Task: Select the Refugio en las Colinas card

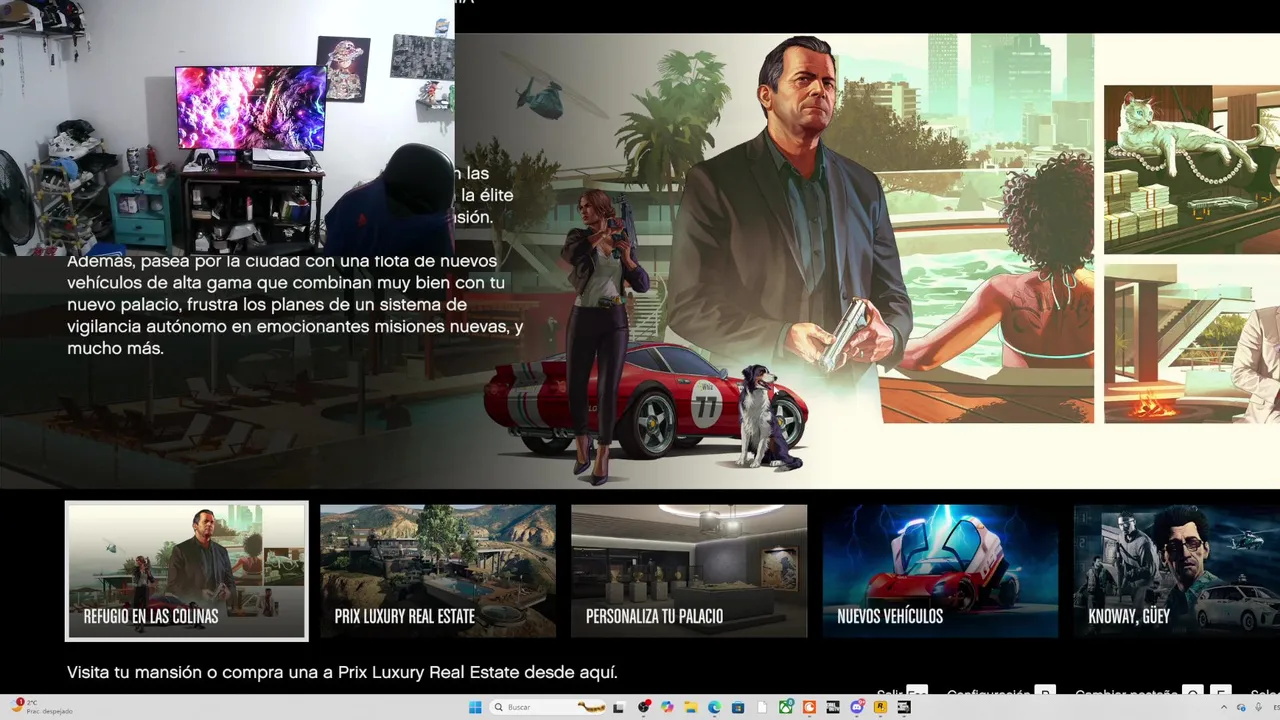Action: point(187,570)
